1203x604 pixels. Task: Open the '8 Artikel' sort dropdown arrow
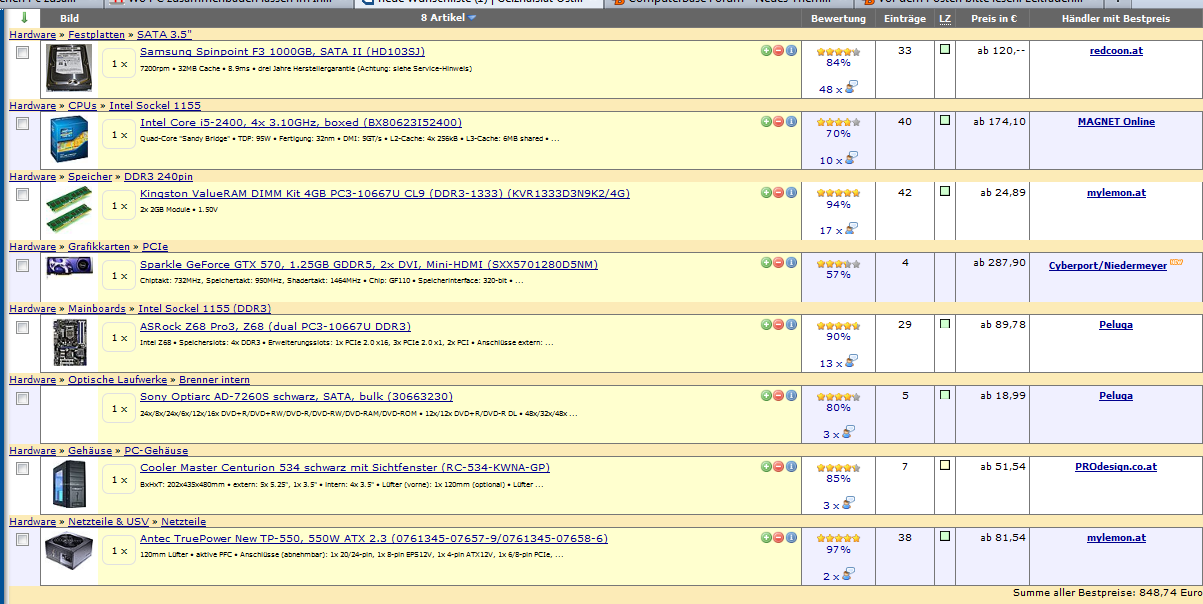(x=472, y=19)
